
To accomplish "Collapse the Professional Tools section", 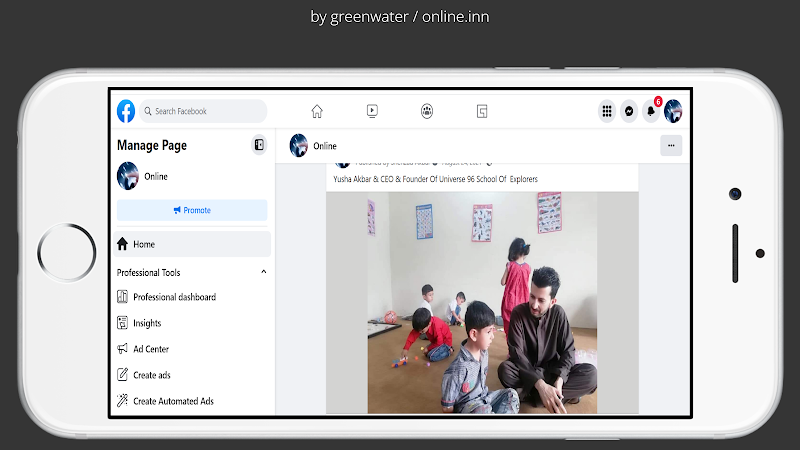I will 264,272.
